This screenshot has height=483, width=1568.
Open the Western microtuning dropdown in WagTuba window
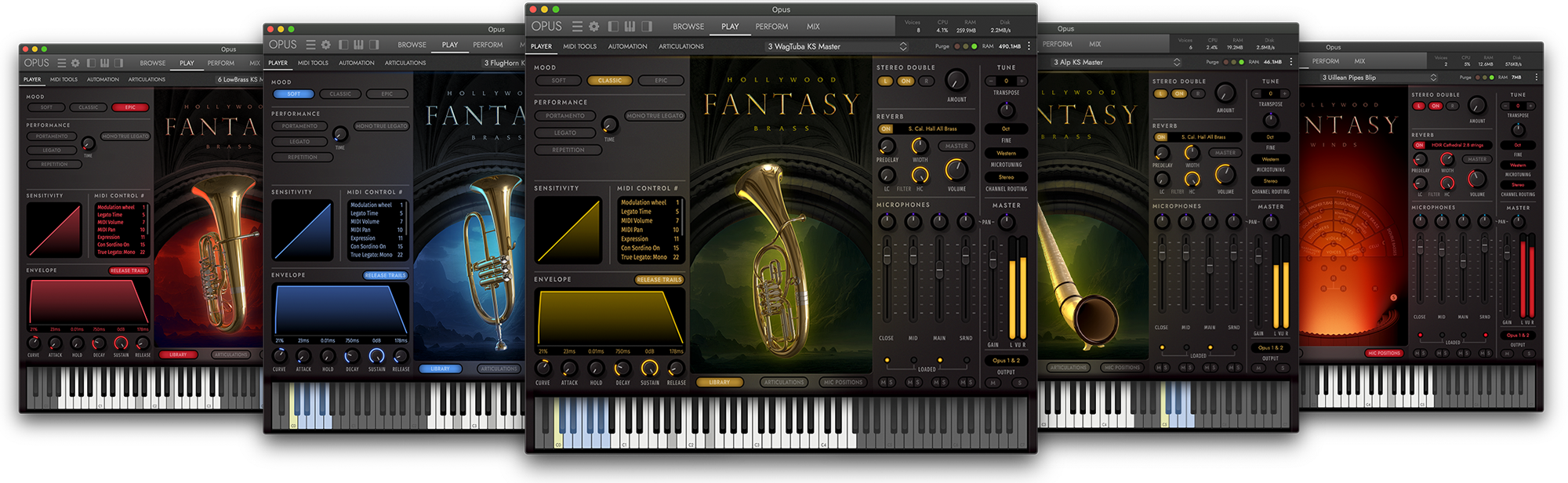[x=1006, y=154]
